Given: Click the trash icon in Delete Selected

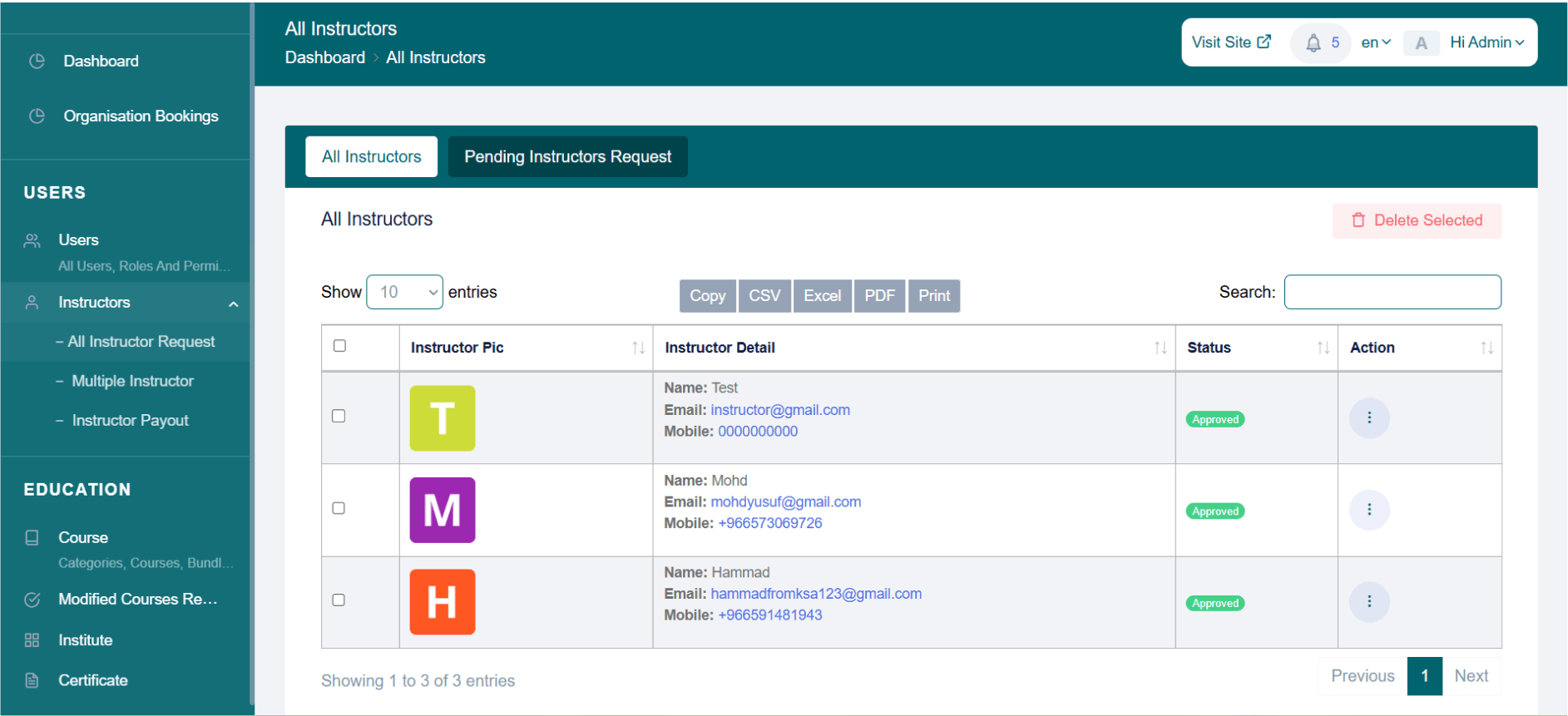Looking at the screenshot, I should point(1358,220).
